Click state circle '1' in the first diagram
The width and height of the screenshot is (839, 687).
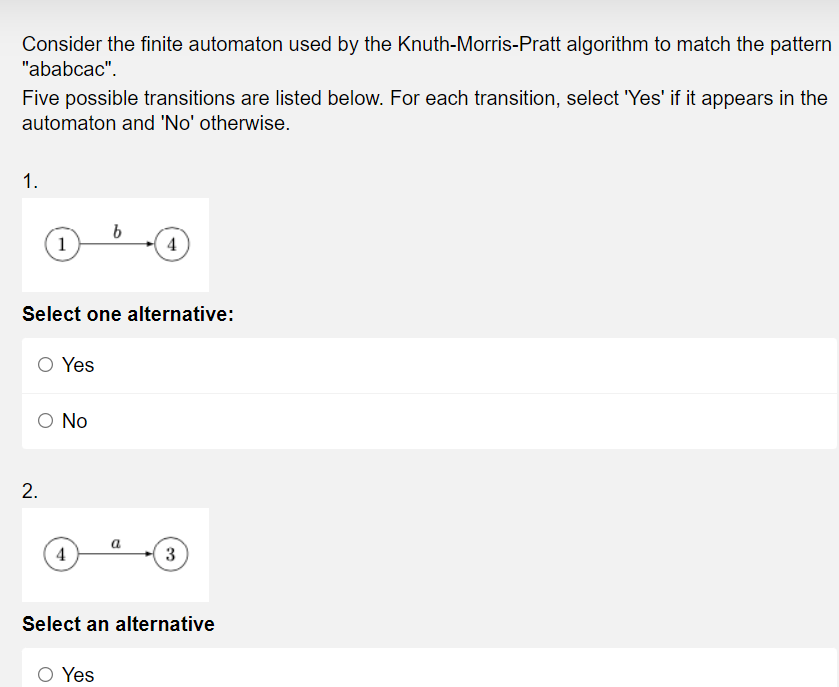coord(62,243)
